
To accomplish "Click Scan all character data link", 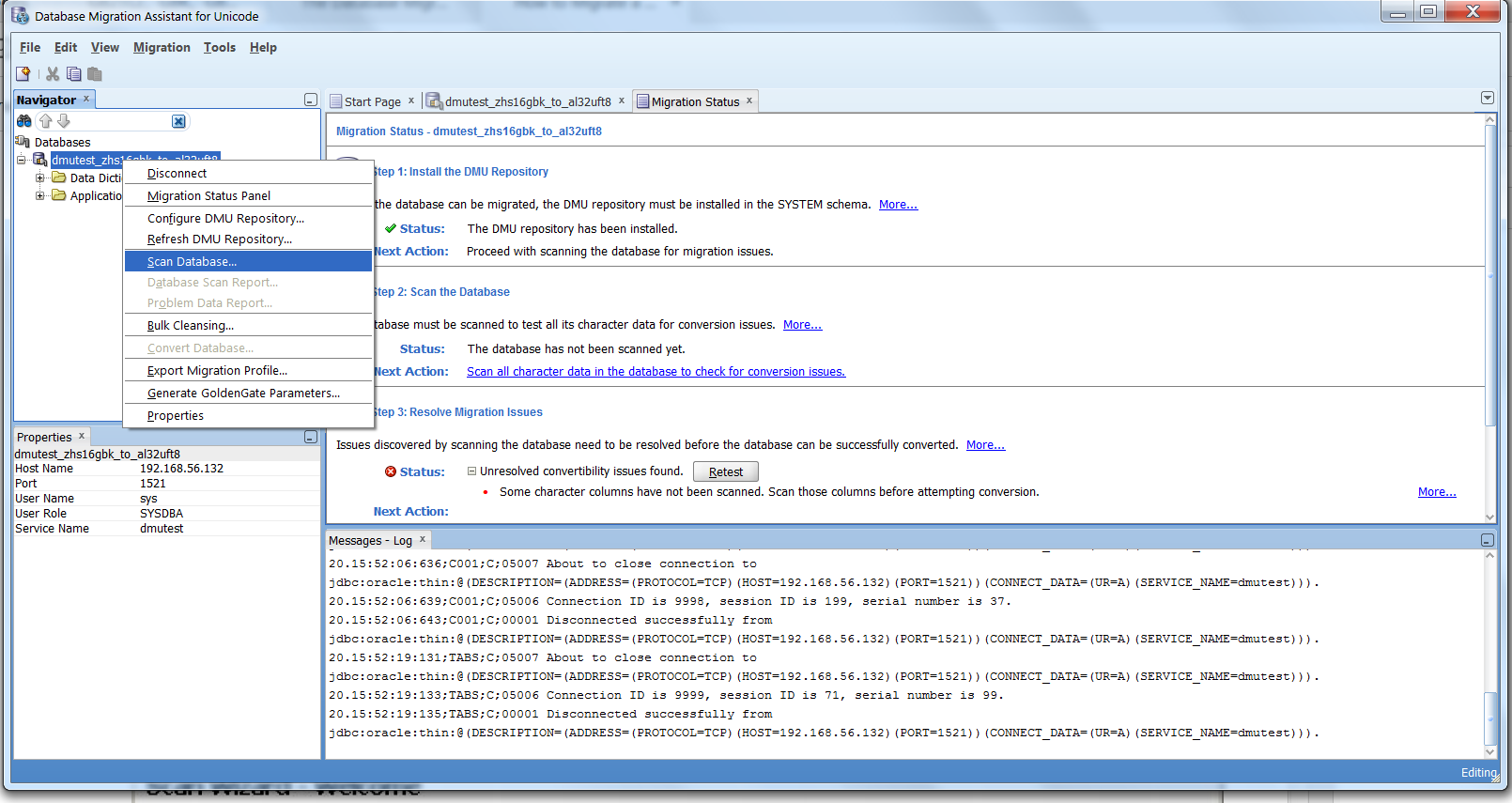I will (656, 371).
